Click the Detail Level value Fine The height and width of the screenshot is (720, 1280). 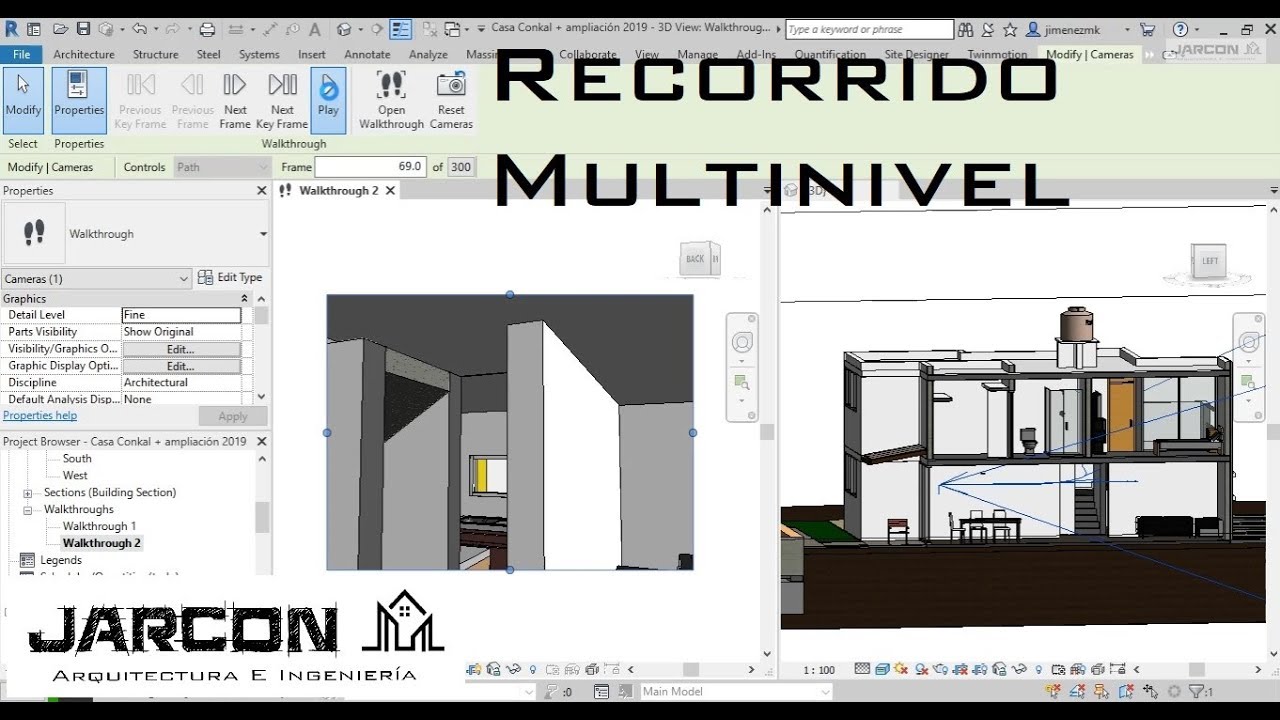point(181,315)
